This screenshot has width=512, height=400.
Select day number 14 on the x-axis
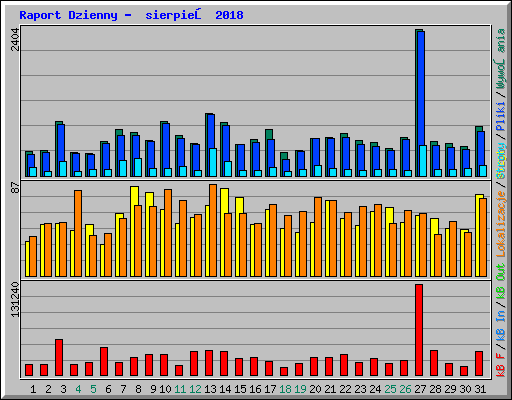point(225,389)
